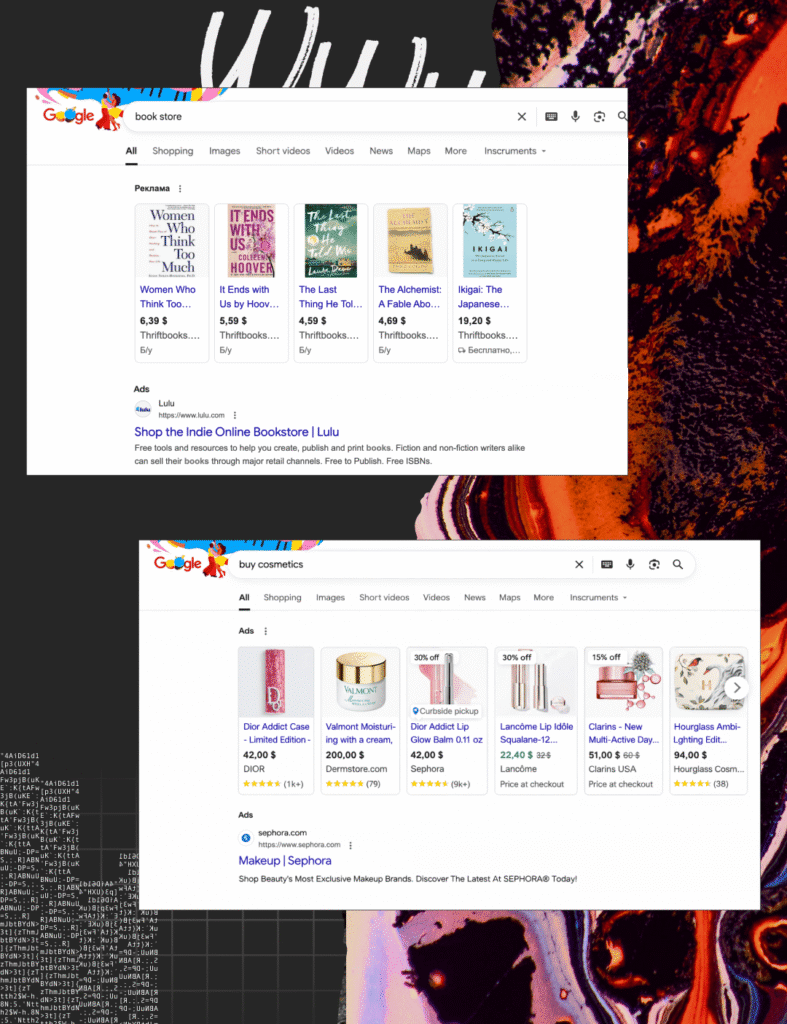Switch to Shopping tab in book store results
Image resolution: width=787 pixels, height=1024 pixels.
pos(172,151)
